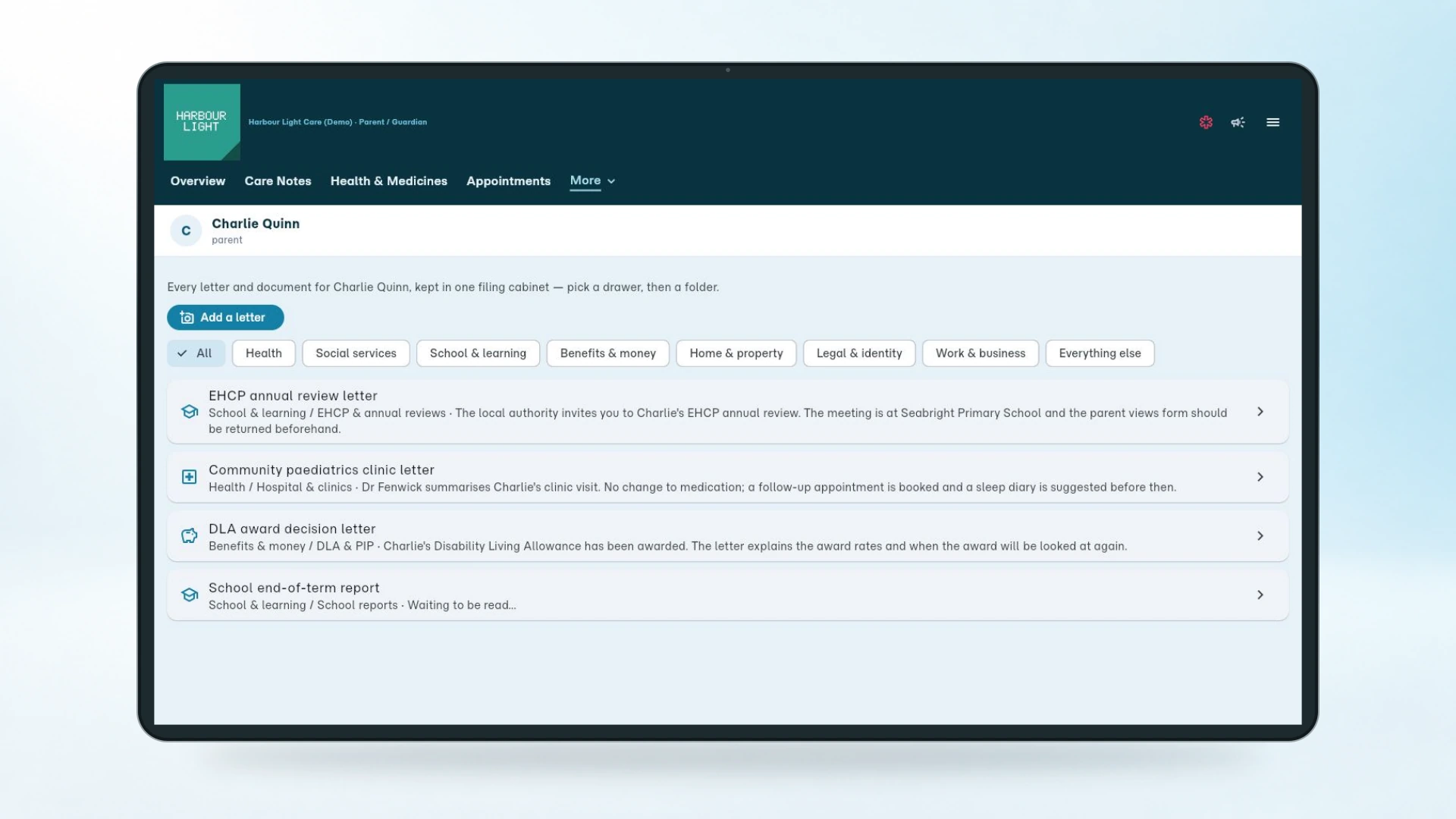
Task: Go to the Overview tab
Action: tap(198, 181)
